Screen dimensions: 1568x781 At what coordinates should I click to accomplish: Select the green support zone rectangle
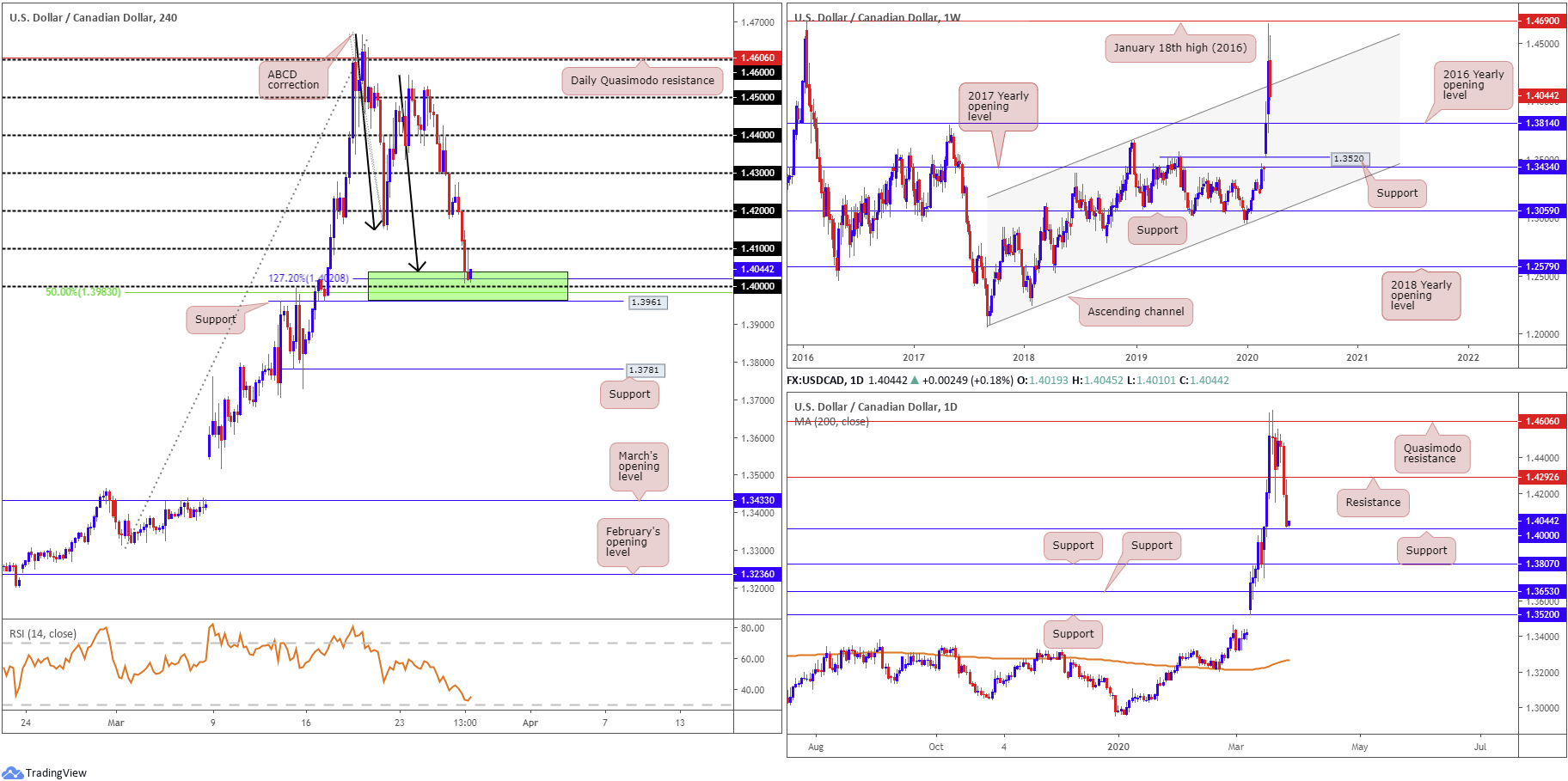468,286
